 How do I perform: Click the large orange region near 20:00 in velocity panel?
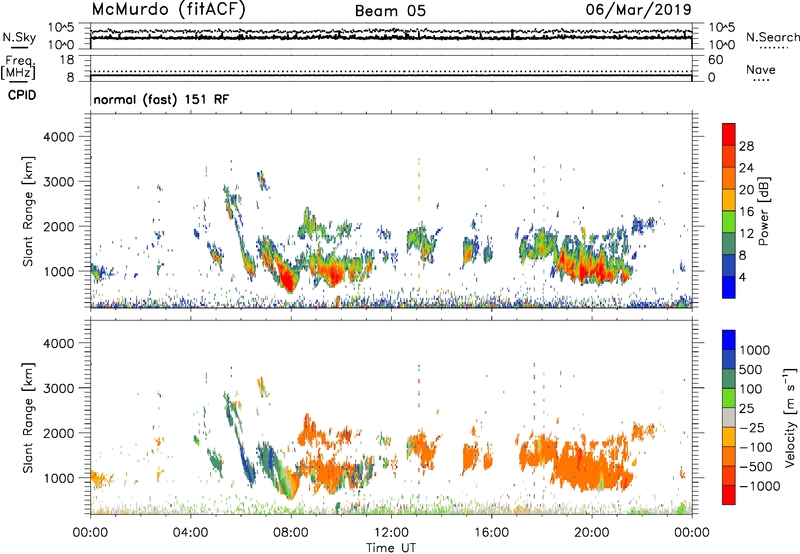[x=592, y=467]
